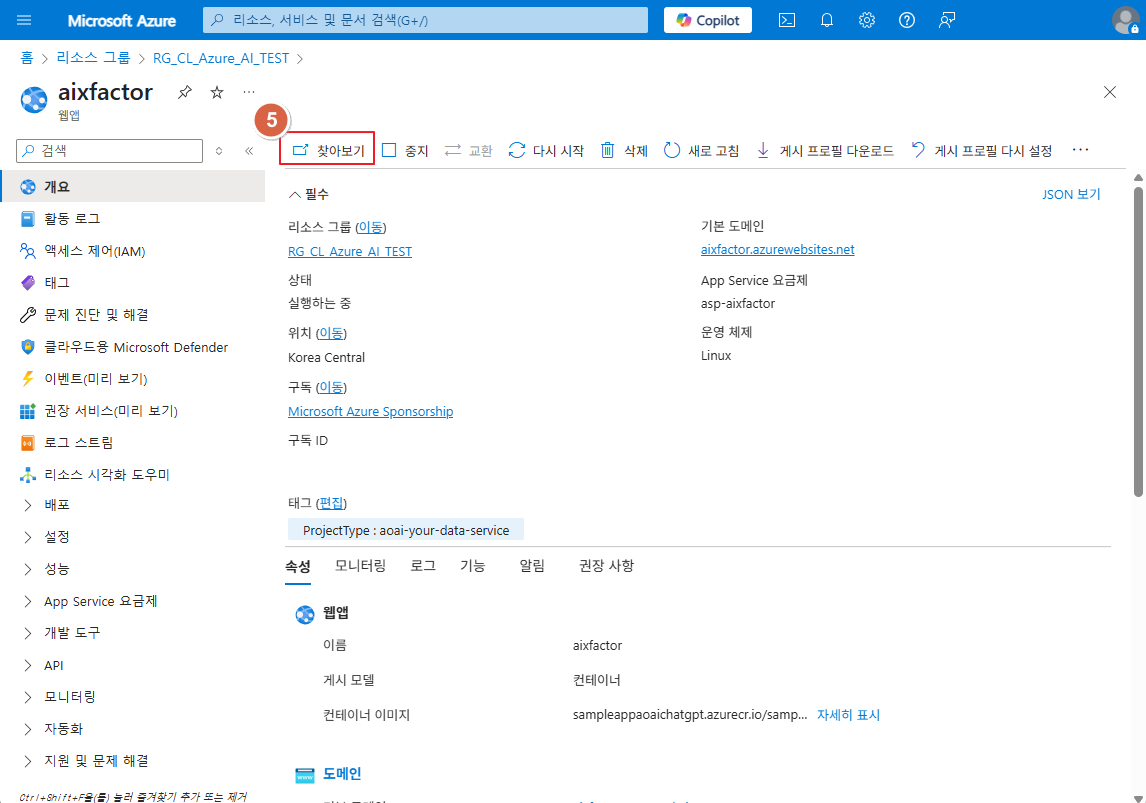Launch Cloud Shell from the top bar

786,20
